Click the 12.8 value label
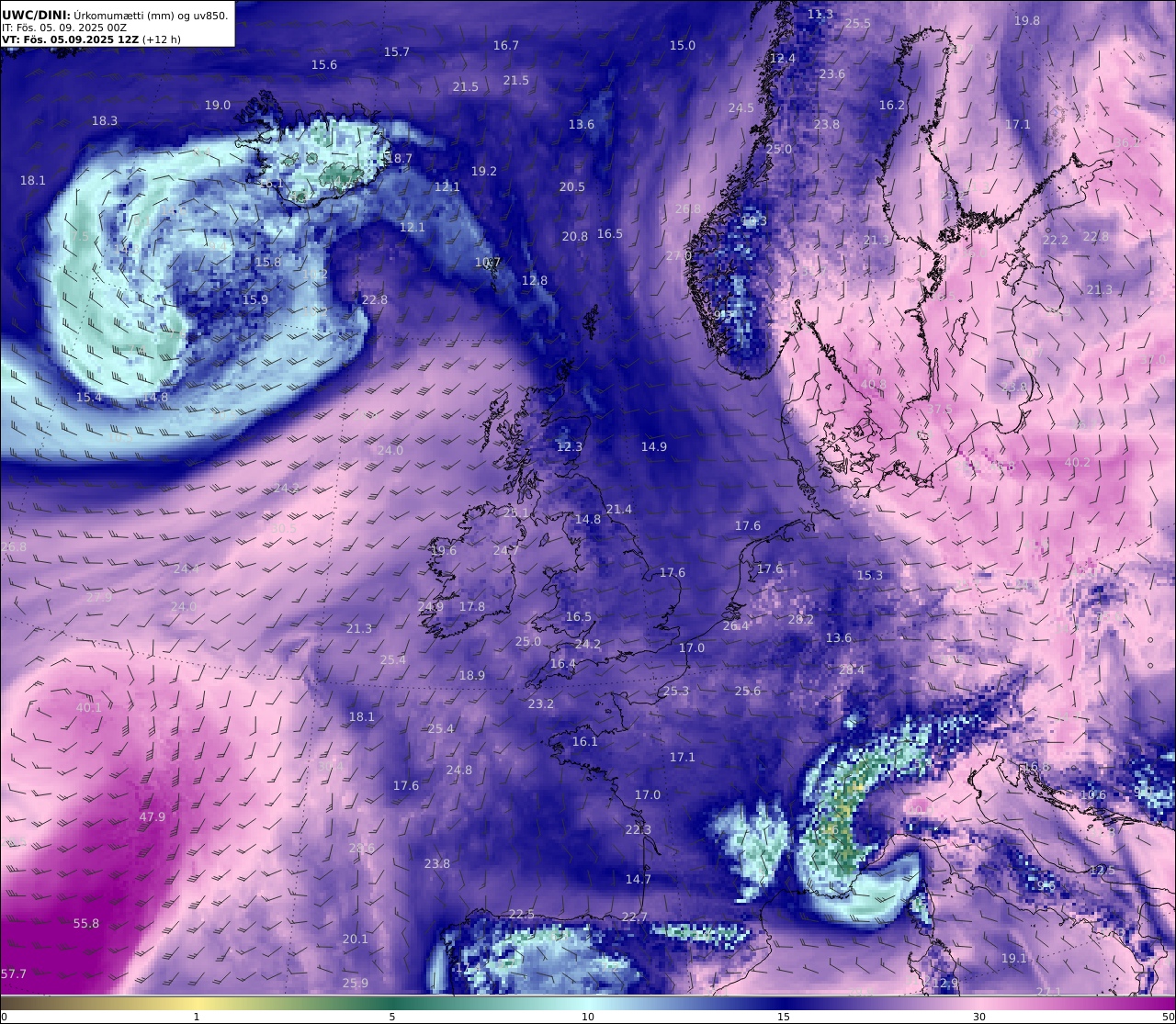 point(535,281)
